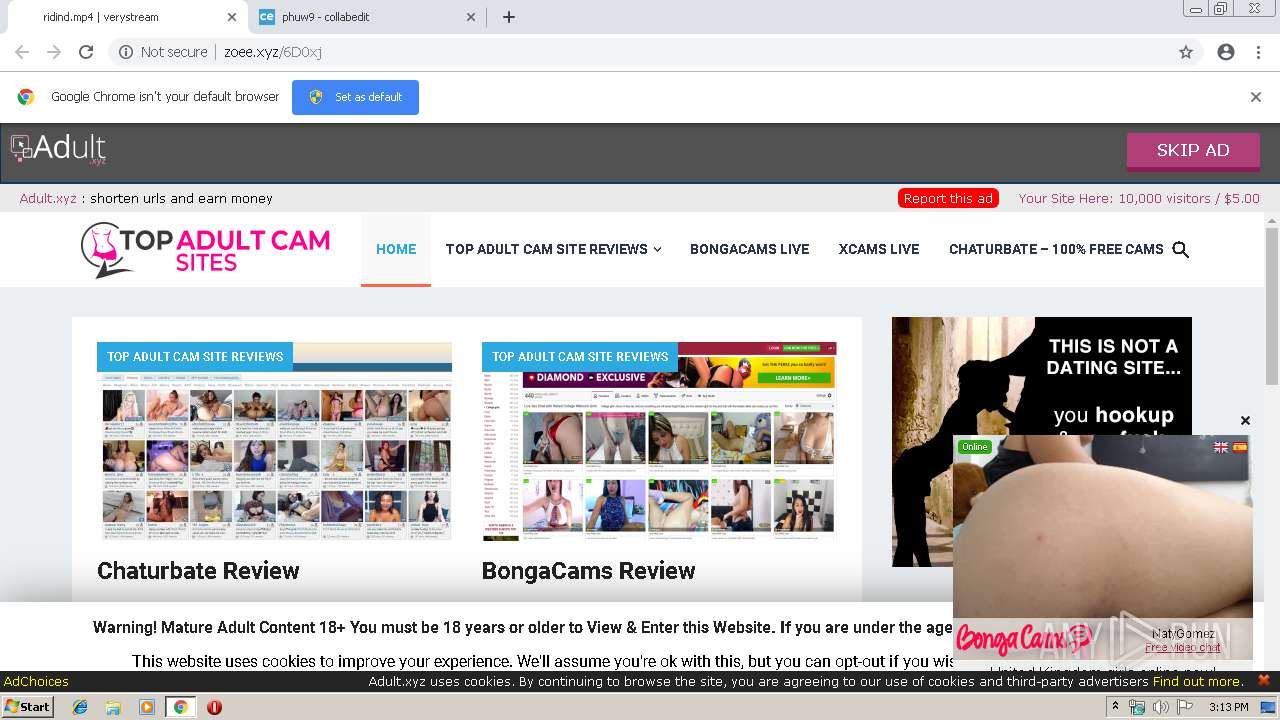Select the UK flag on the video popup
Image resolution: width=1280 pixels, height=720 pixels.
coord(1221,447)
